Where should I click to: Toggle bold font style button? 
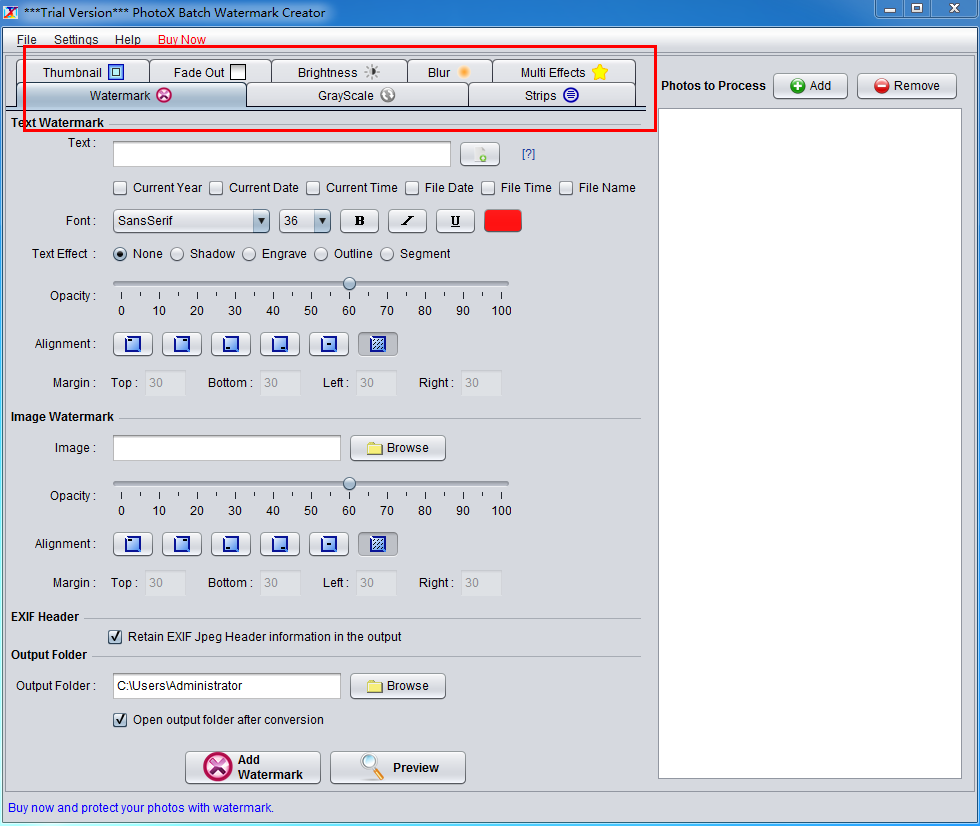(359, 221)
